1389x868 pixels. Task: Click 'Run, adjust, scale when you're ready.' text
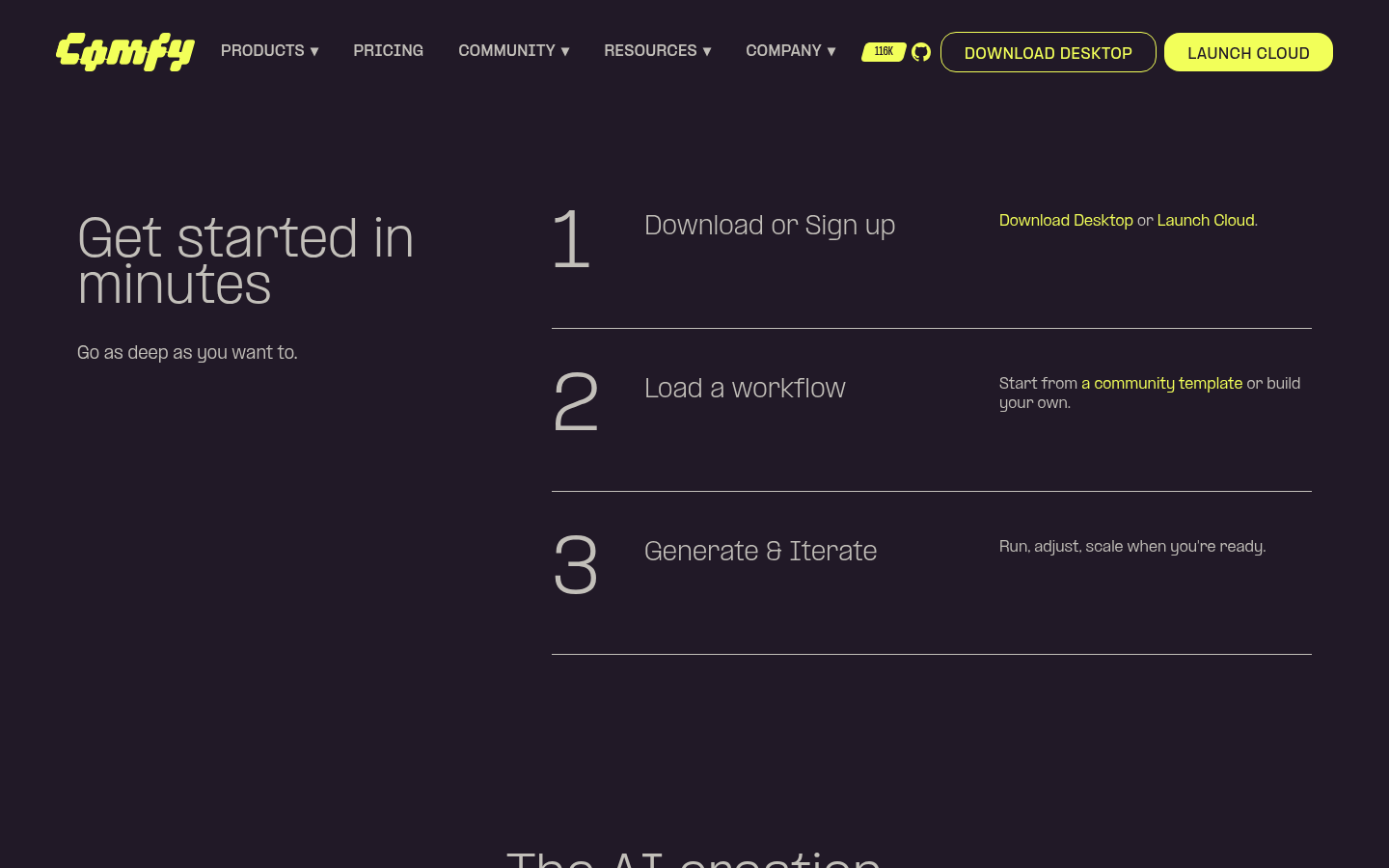click(x=1132, y=547)
